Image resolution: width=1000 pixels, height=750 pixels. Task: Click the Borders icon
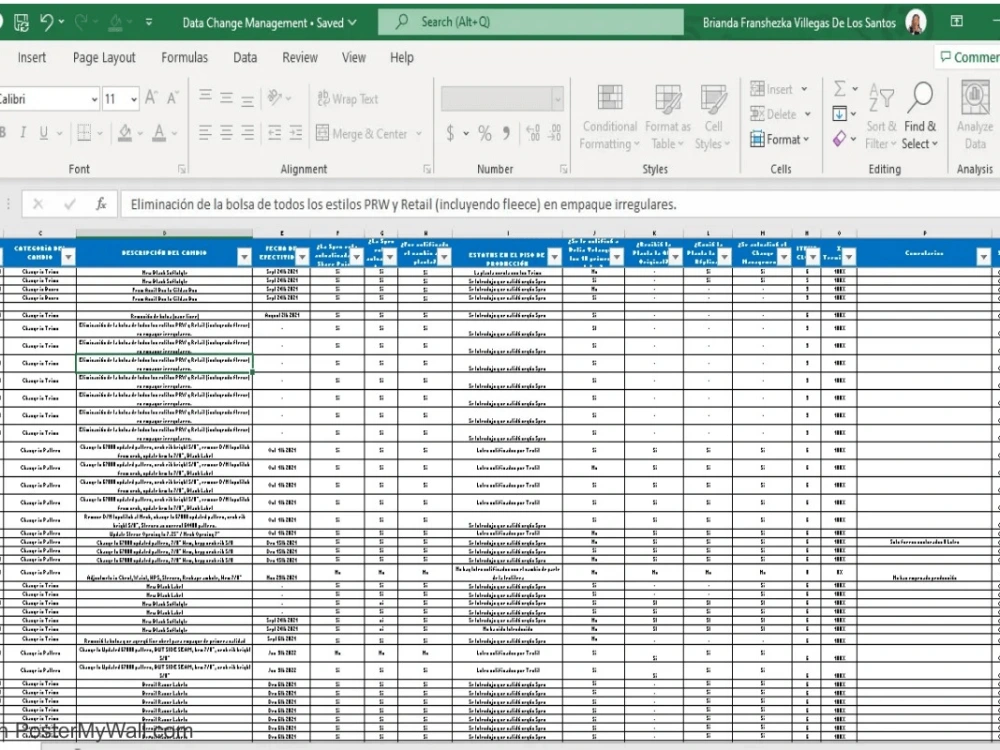coord(84,133)
